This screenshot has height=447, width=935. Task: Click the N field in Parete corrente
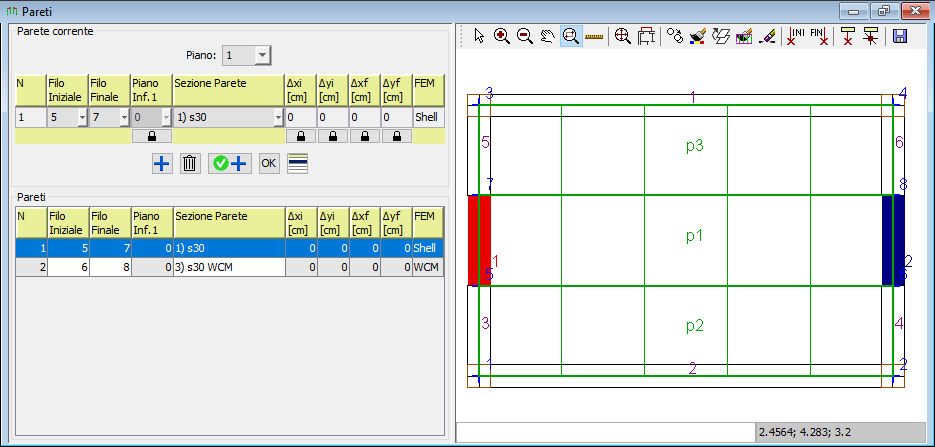[x=30, y=117]
